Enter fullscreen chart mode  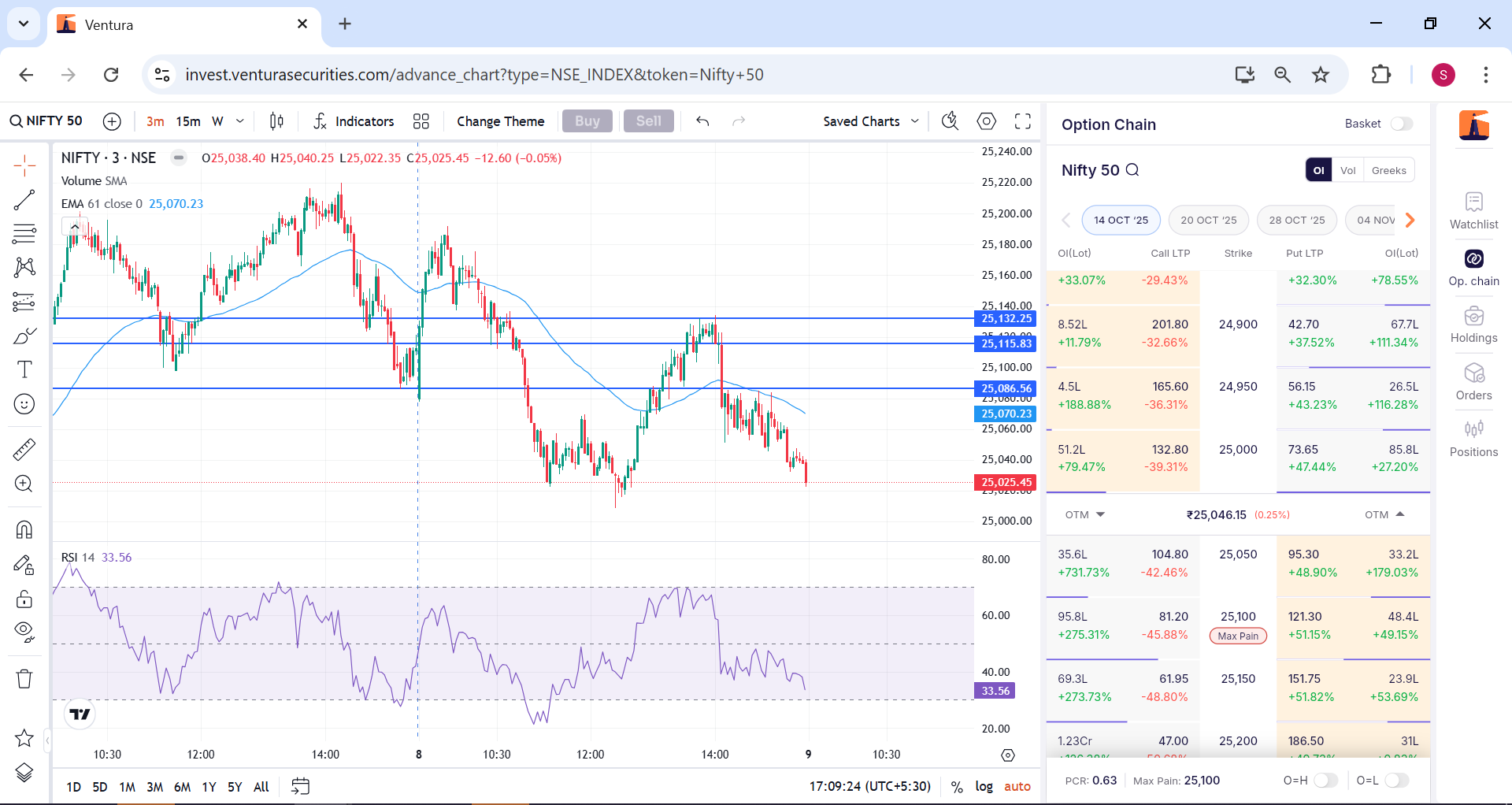1022,121
